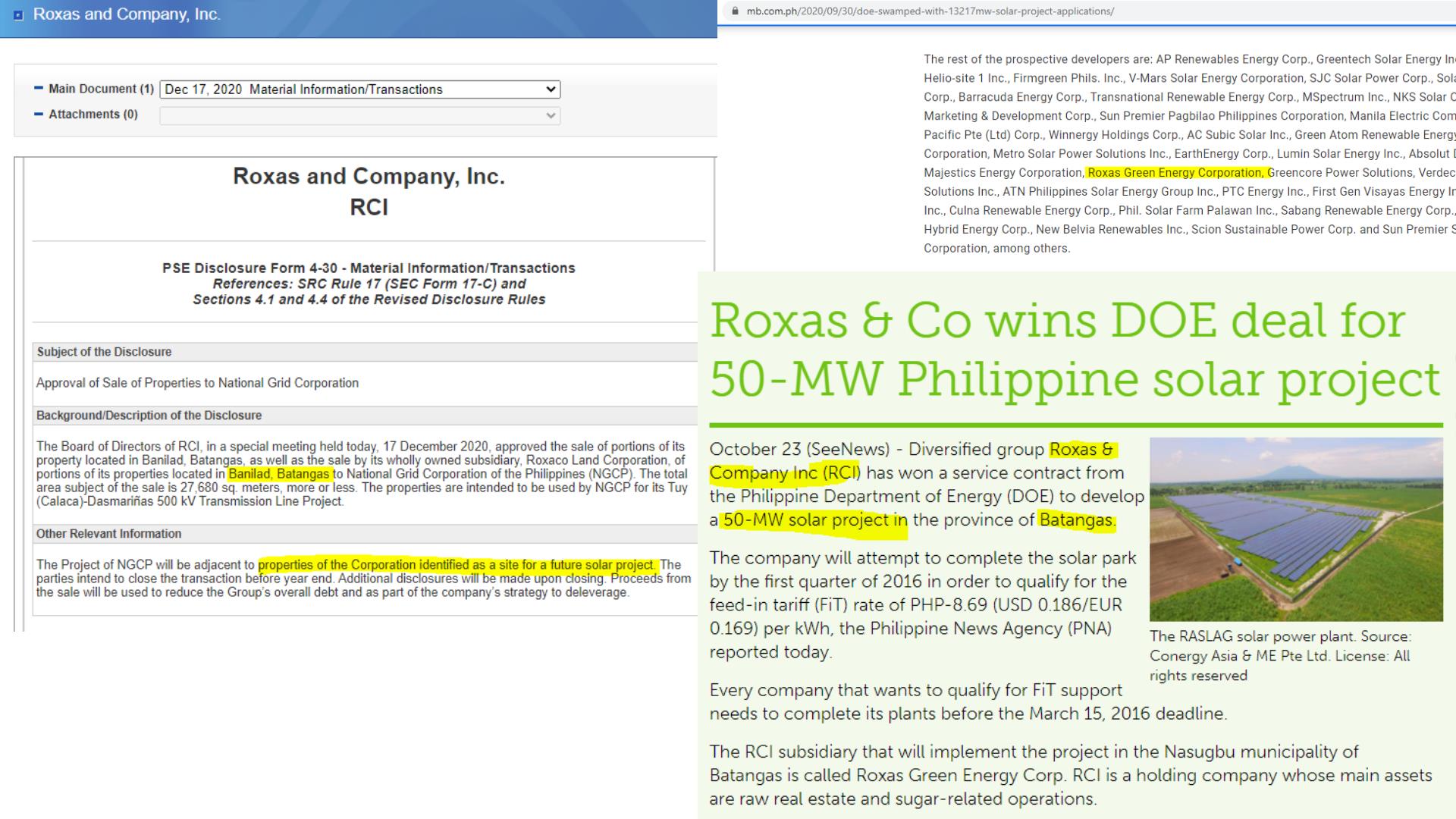Click the RASLAG solar power plant caption

1280,656
